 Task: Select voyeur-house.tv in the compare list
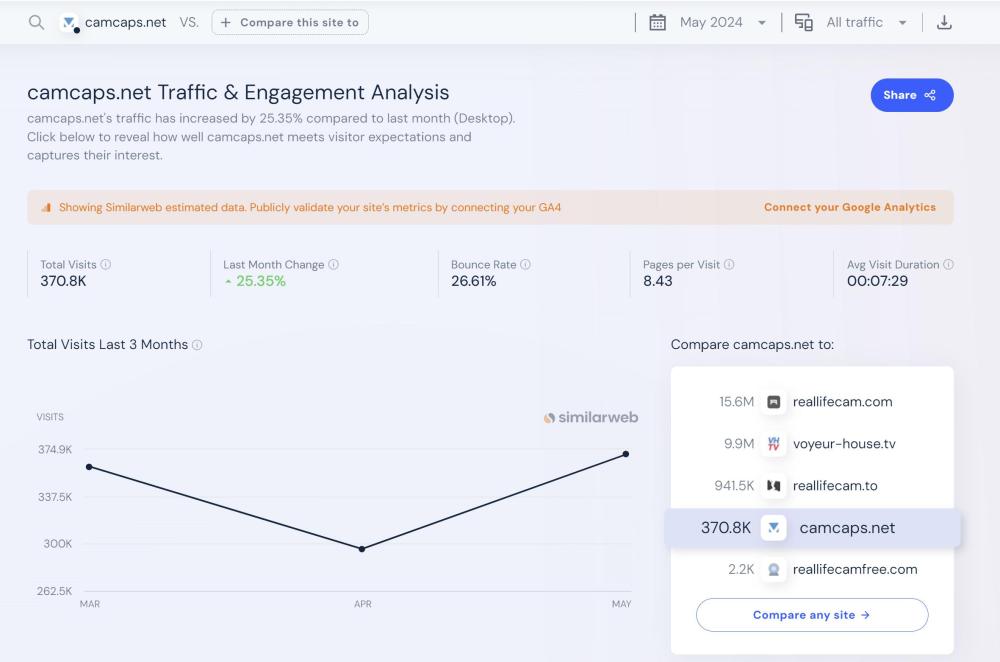click(843, 444)
